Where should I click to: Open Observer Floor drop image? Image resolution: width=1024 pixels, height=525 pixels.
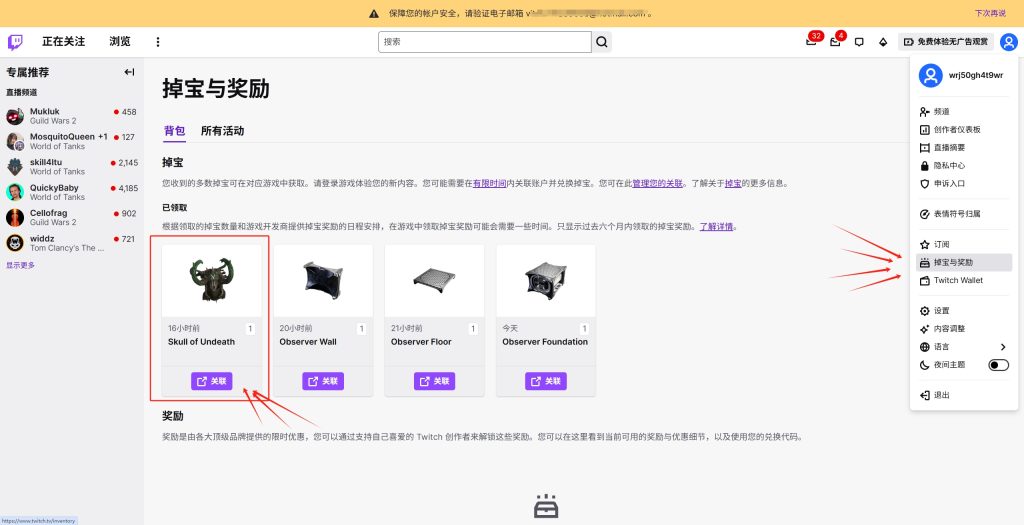(434, 281)
